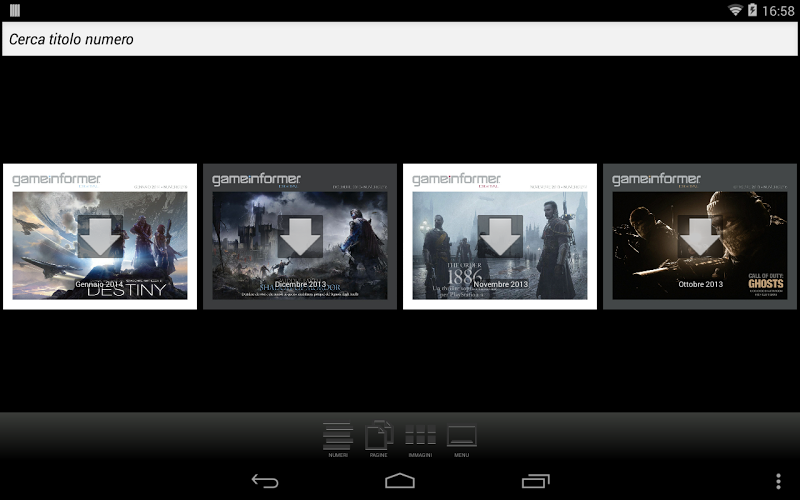Go back with the Android back button
This screenshot has width=800, height=500.
[x=265, y=481]
